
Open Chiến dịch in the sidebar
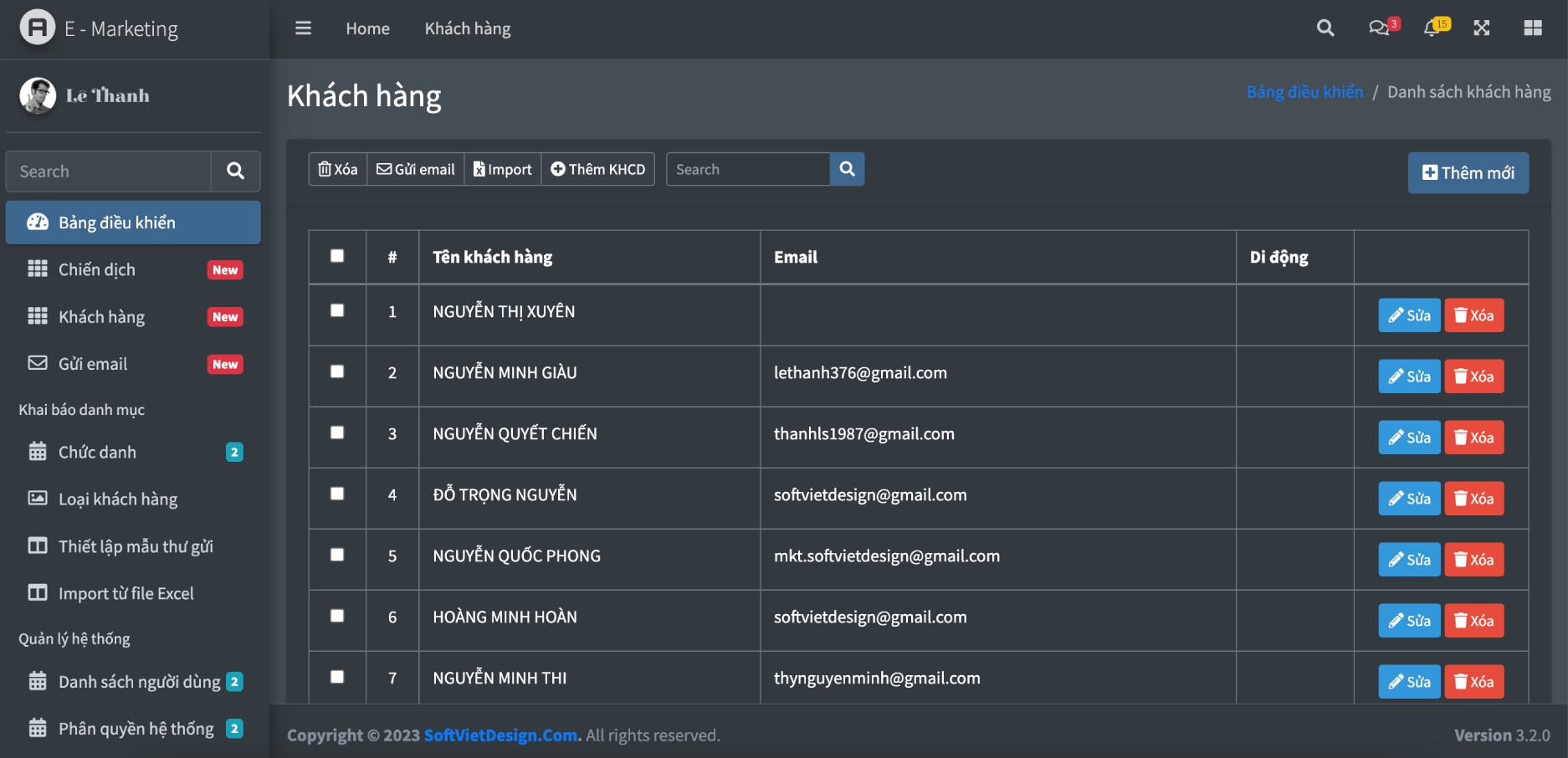(x=97, y=269)
